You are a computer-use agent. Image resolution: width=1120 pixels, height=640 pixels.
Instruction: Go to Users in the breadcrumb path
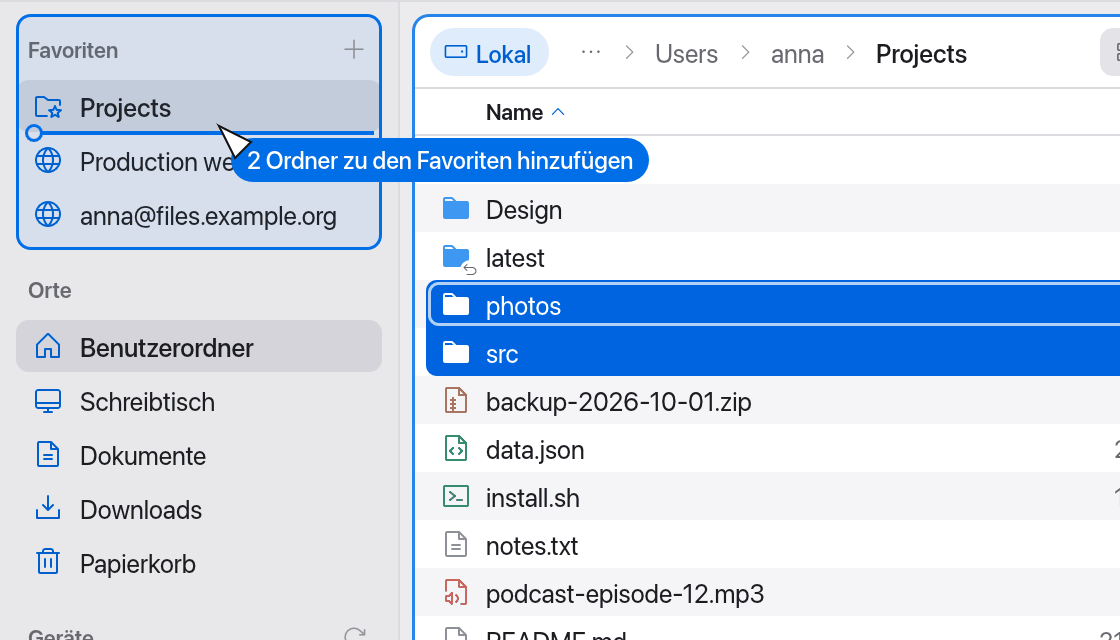click(x=686, y=54)
